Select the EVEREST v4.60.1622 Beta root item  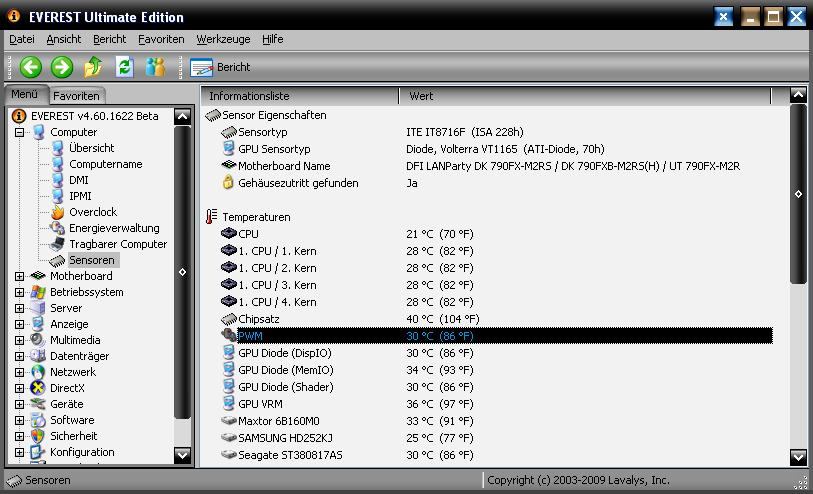[x=94, y=116]
